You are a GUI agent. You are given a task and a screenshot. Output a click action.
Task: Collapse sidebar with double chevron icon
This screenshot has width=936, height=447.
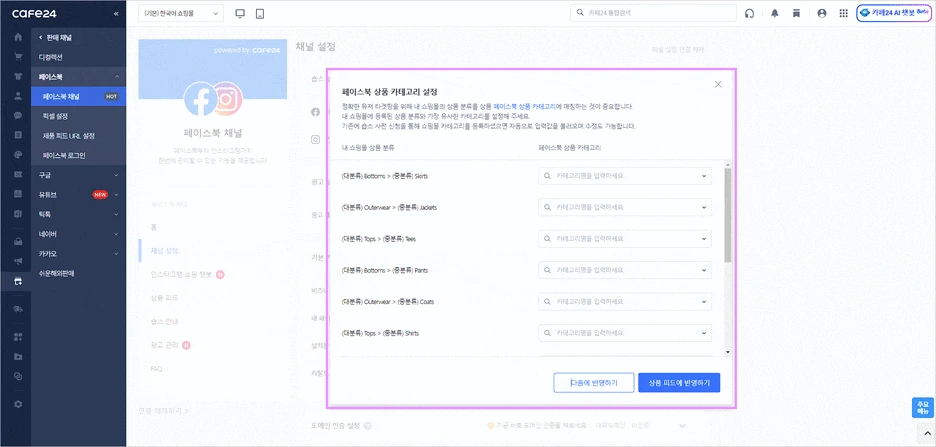[116, 13]
